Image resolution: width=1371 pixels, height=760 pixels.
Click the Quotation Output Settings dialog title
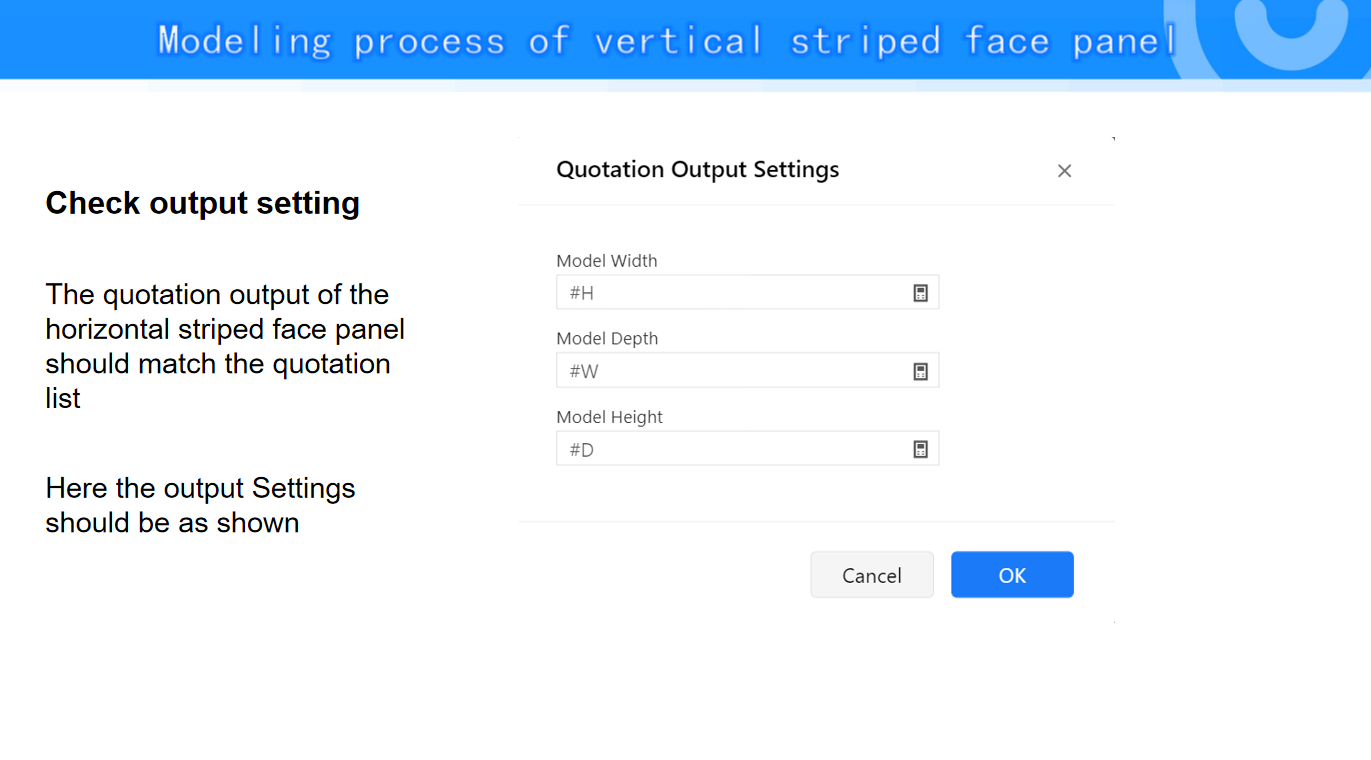[x=697, y=170]
